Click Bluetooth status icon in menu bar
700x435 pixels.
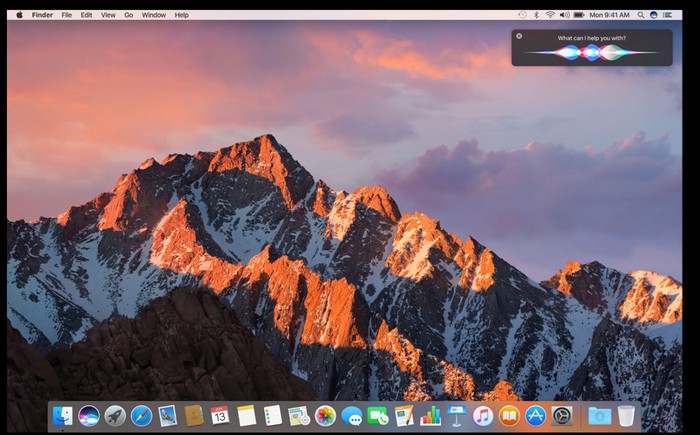click(536, 15)
